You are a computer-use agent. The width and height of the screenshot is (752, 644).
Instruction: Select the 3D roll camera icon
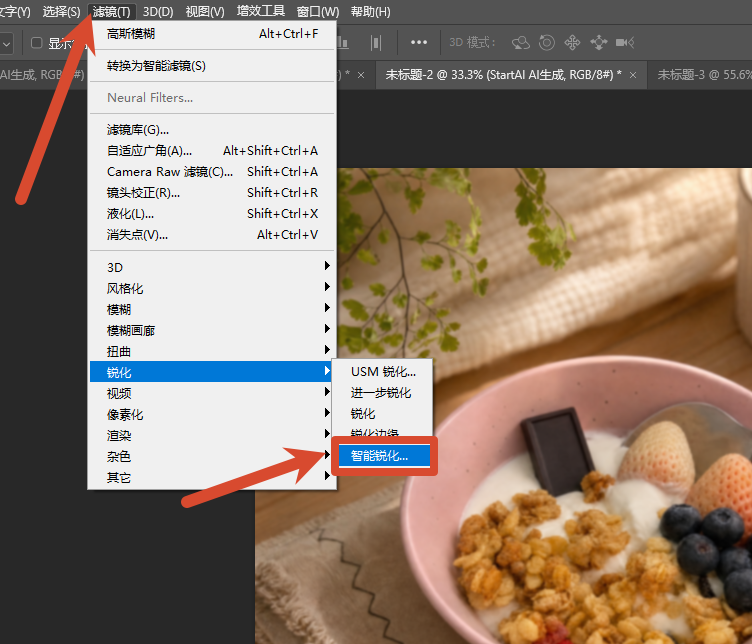pos(547,43)
